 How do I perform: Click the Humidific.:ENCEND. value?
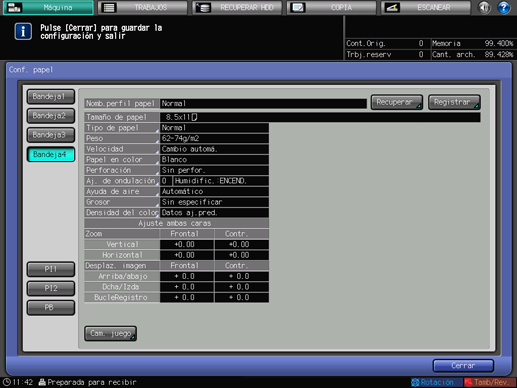[x=221, y=181]
